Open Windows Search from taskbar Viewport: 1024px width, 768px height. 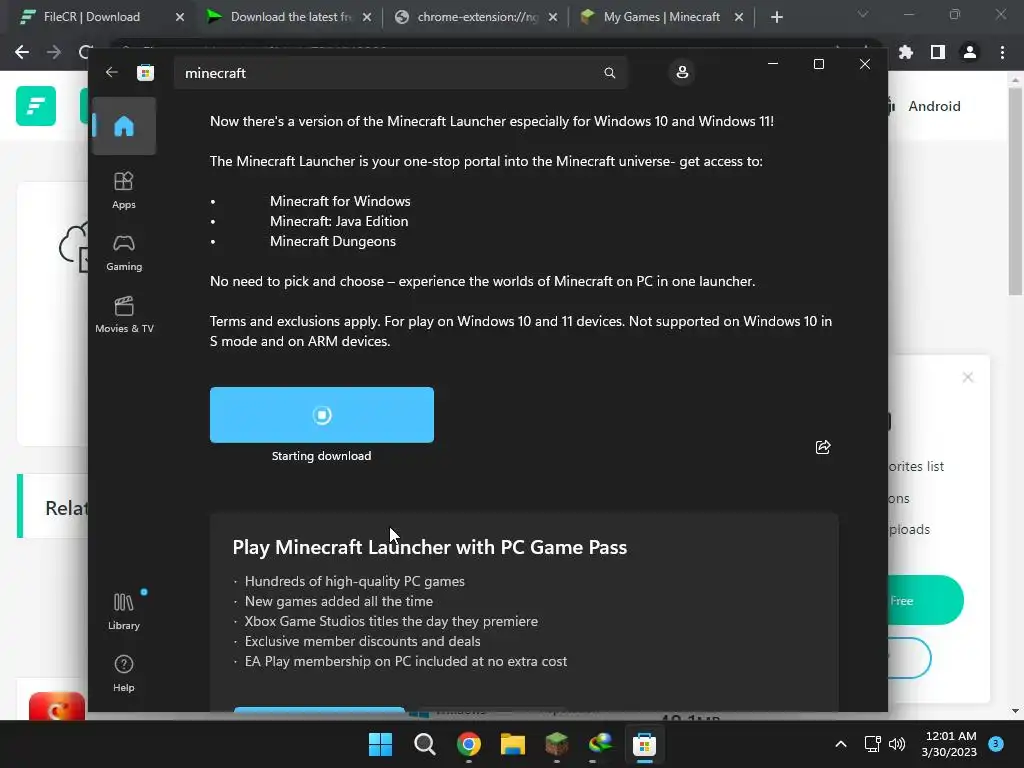(424, 744)
